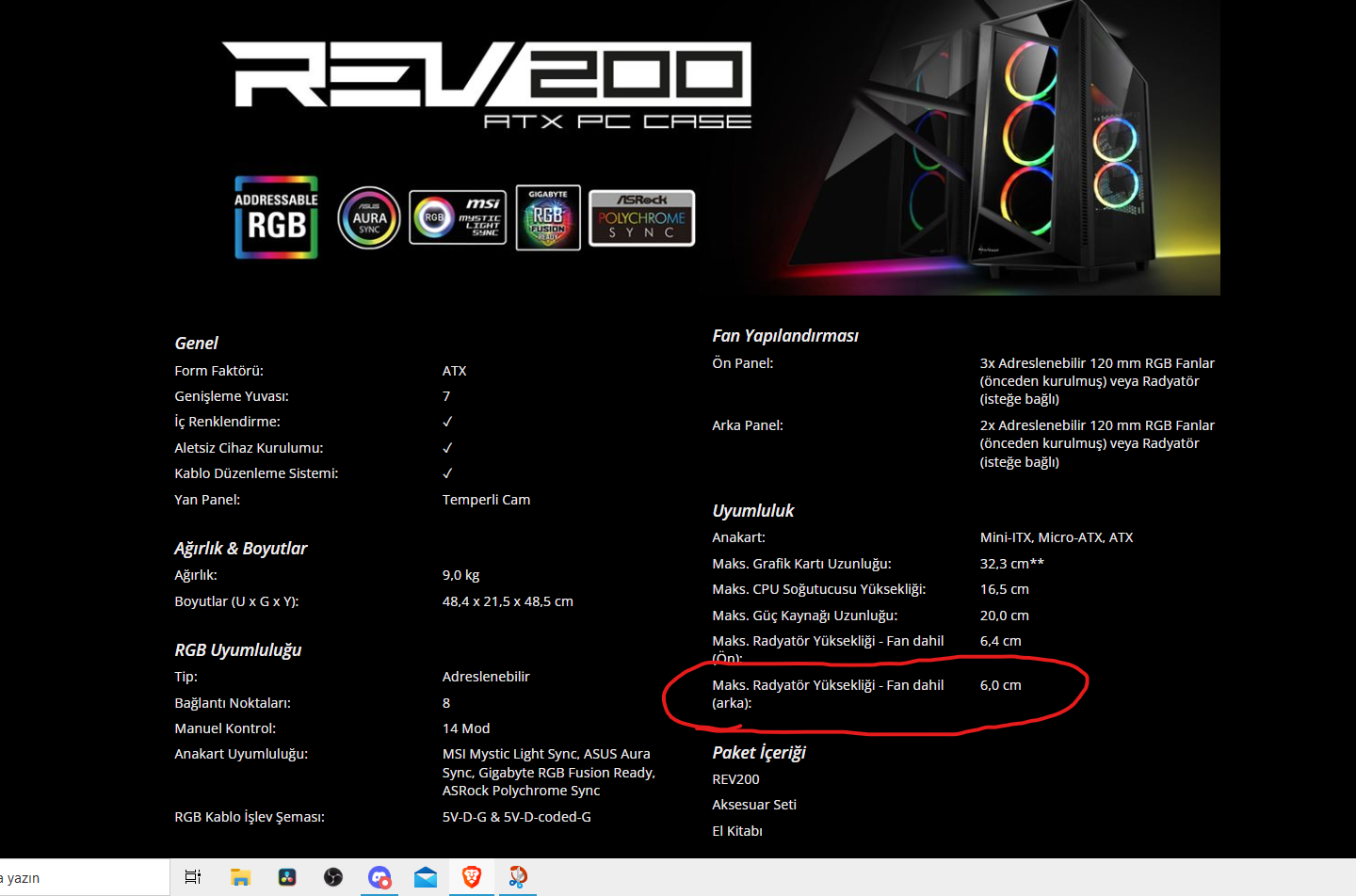Image resolution: width=1356 pixels, height=896 pixels.
Task: Click the "Arka Panel:" label
Action: tap(748, 425)
